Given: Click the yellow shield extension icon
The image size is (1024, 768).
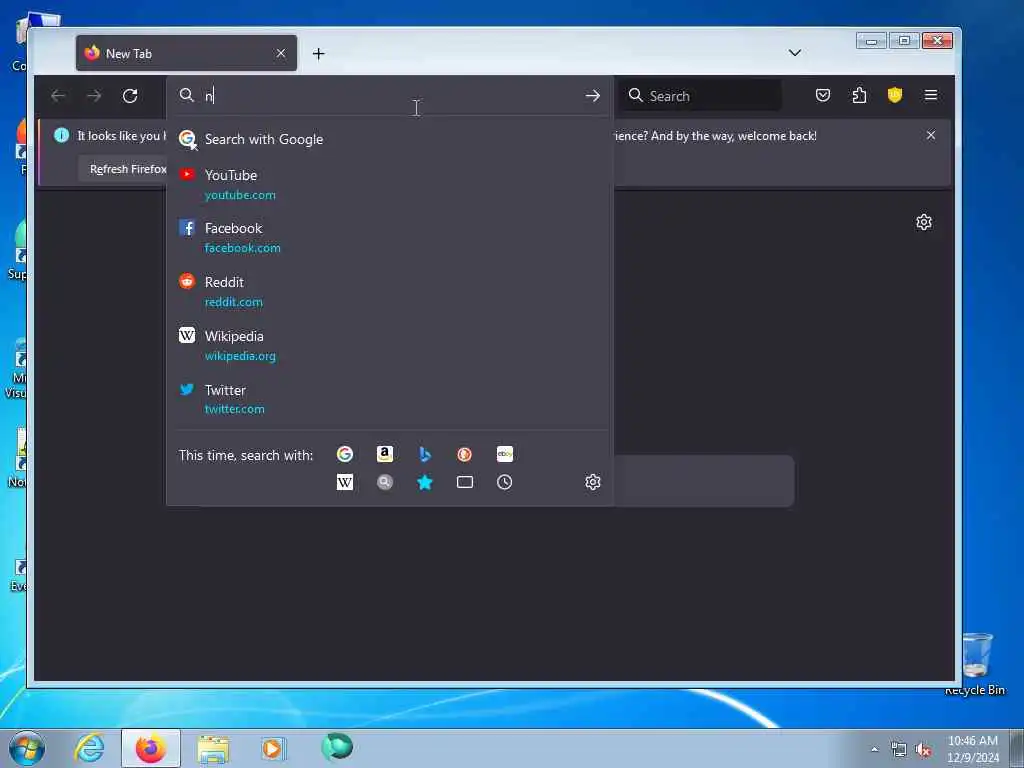Looking at the screenshot, I should 895,95.
